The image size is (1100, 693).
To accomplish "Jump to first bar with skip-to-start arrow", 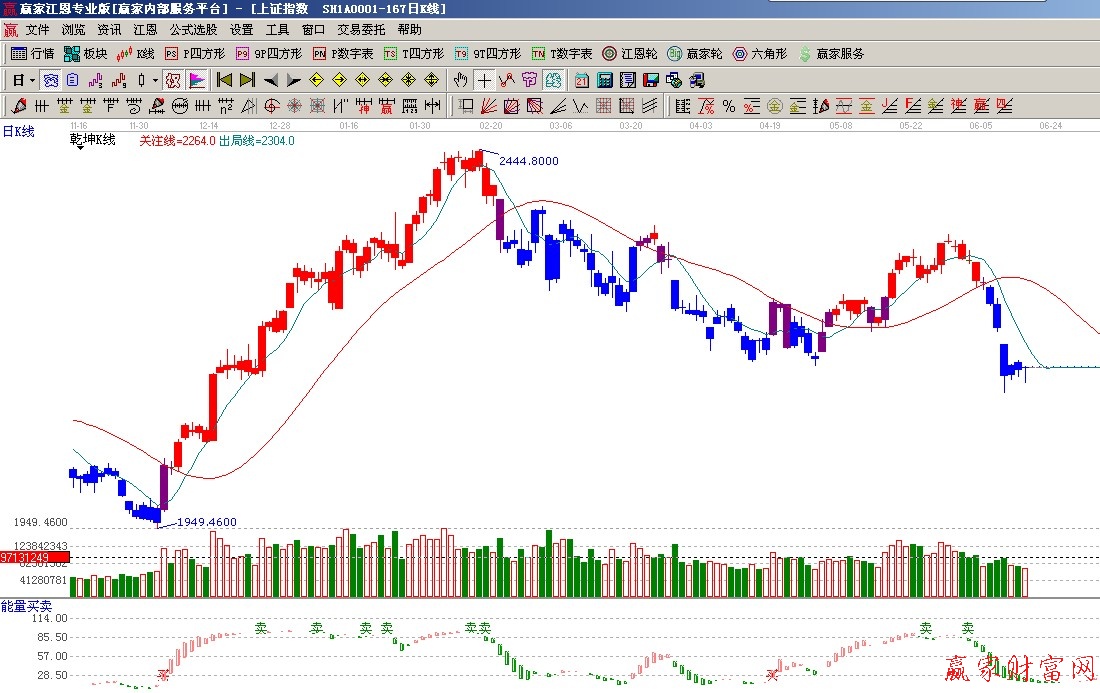I will point(224,80).
